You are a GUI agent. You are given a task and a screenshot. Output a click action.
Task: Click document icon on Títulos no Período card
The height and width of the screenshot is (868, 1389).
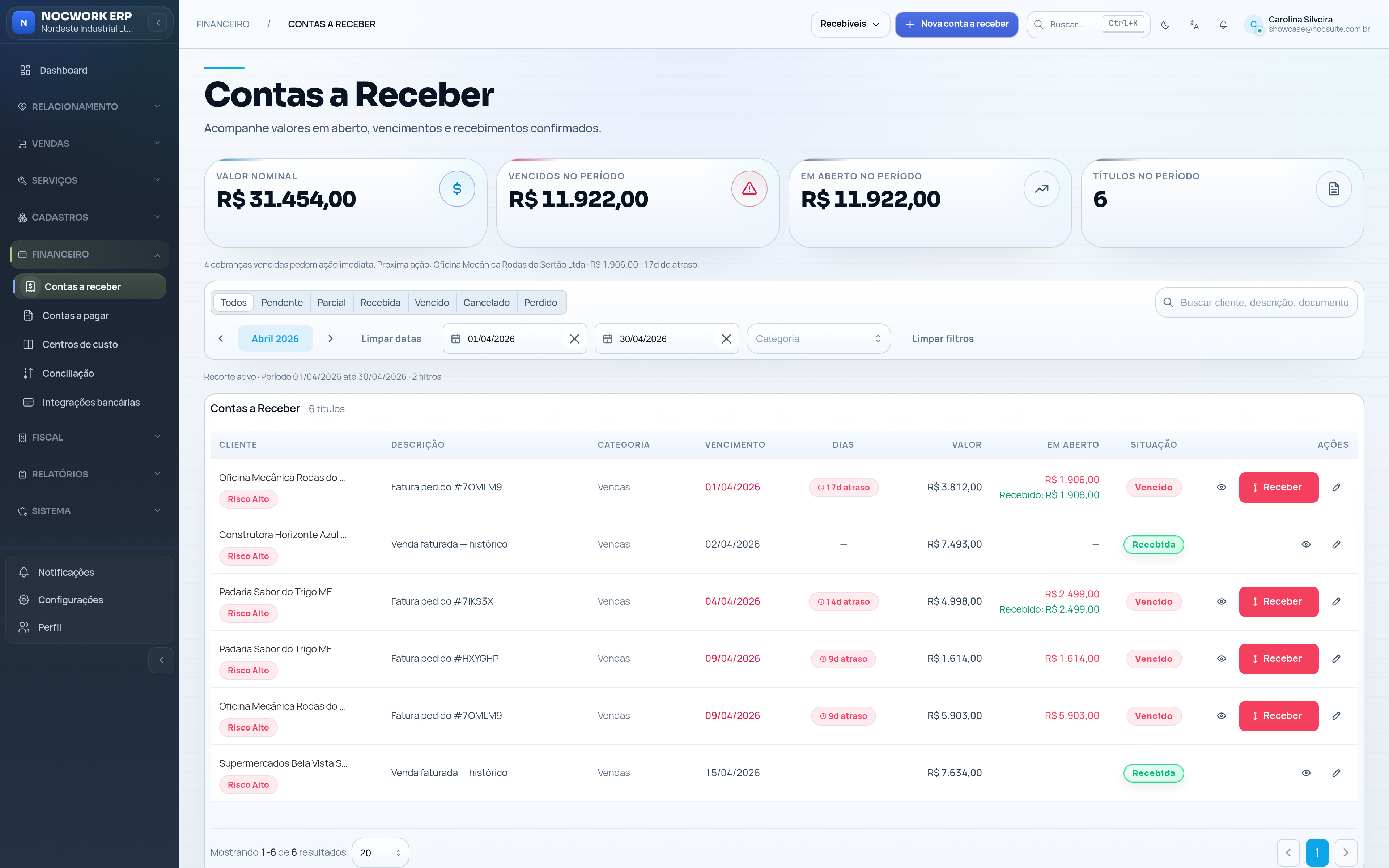[1333, 189]
